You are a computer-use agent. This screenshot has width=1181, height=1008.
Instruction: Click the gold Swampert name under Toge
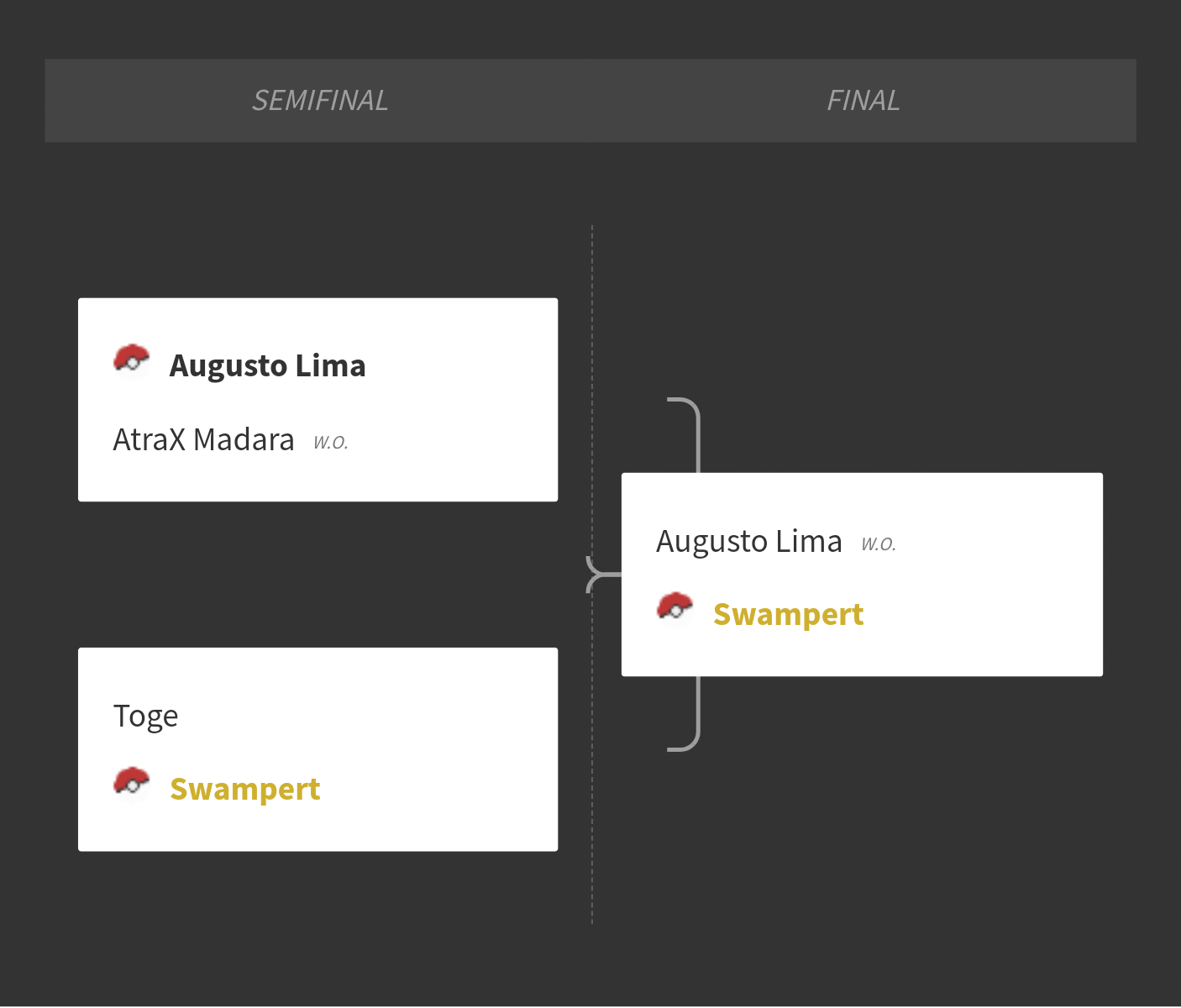(245, 790)
